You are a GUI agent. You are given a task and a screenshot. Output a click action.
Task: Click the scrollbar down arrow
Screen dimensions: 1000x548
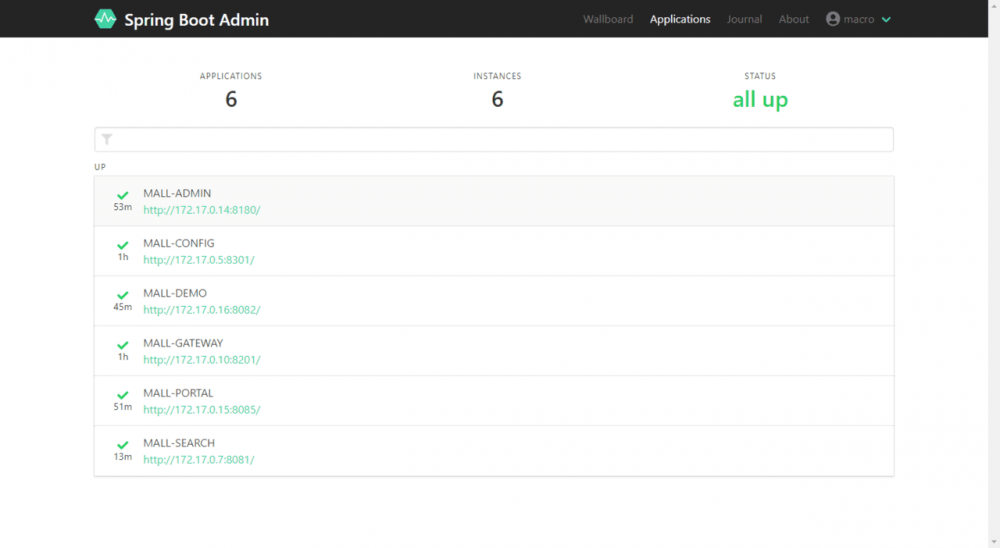click(994, 542)
